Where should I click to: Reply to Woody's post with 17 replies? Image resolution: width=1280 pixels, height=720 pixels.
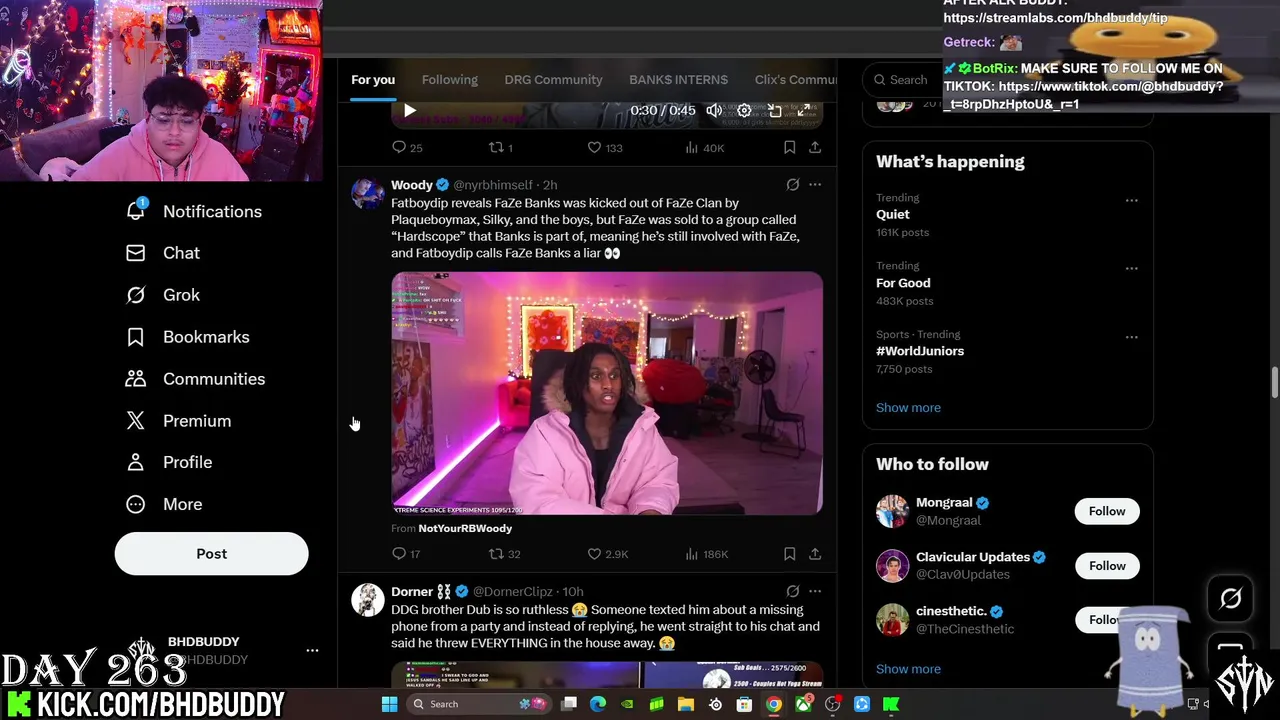coord(406,554)
